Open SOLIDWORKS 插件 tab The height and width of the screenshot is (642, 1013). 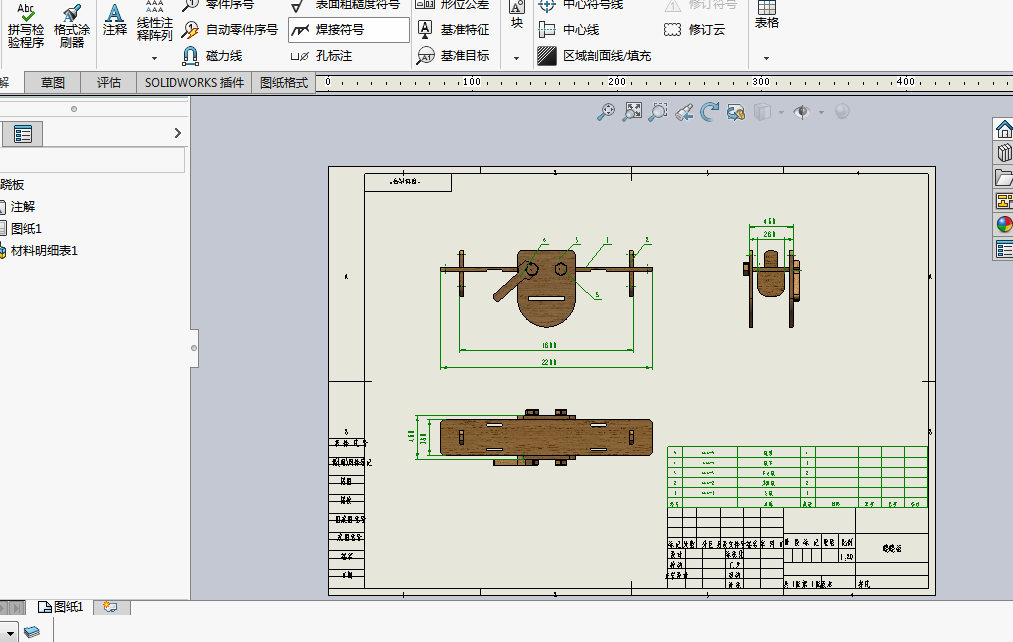point(194,83)
